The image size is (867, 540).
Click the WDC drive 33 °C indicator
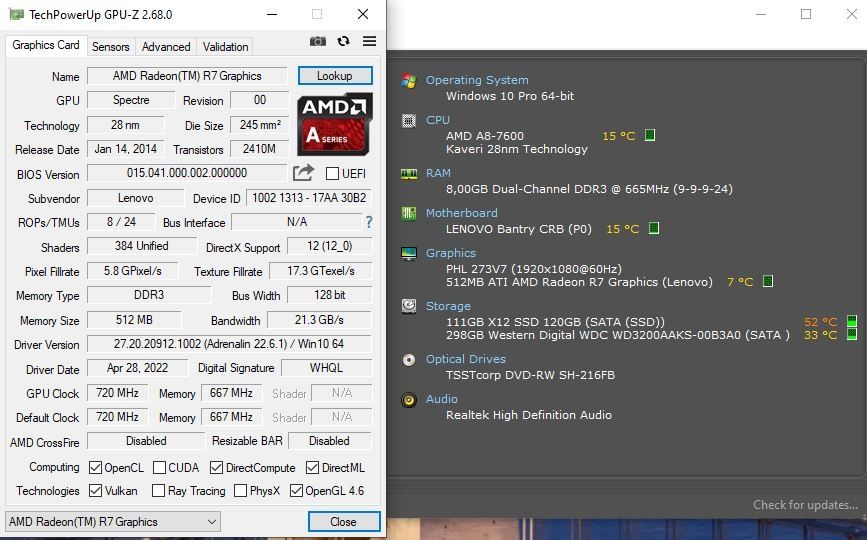[852, 334]
